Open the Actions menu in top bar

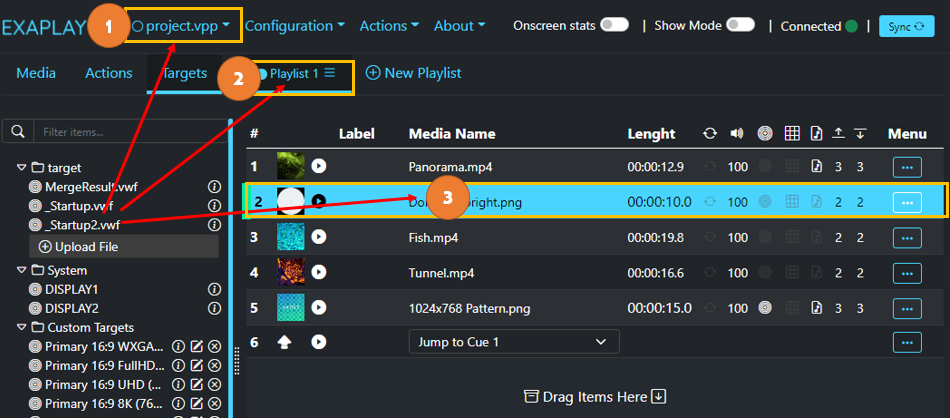pos(391,26)
